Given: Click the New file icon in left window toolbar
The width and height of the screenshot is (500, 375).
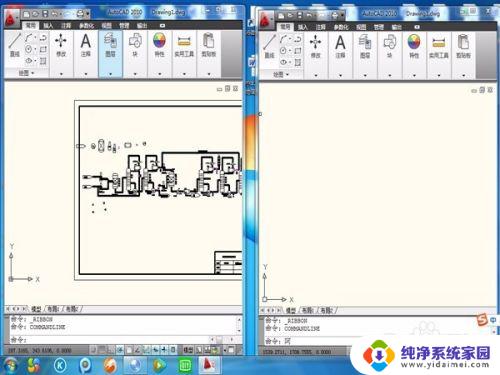Looking at the screenshot, I should click(x=27, y=14).
